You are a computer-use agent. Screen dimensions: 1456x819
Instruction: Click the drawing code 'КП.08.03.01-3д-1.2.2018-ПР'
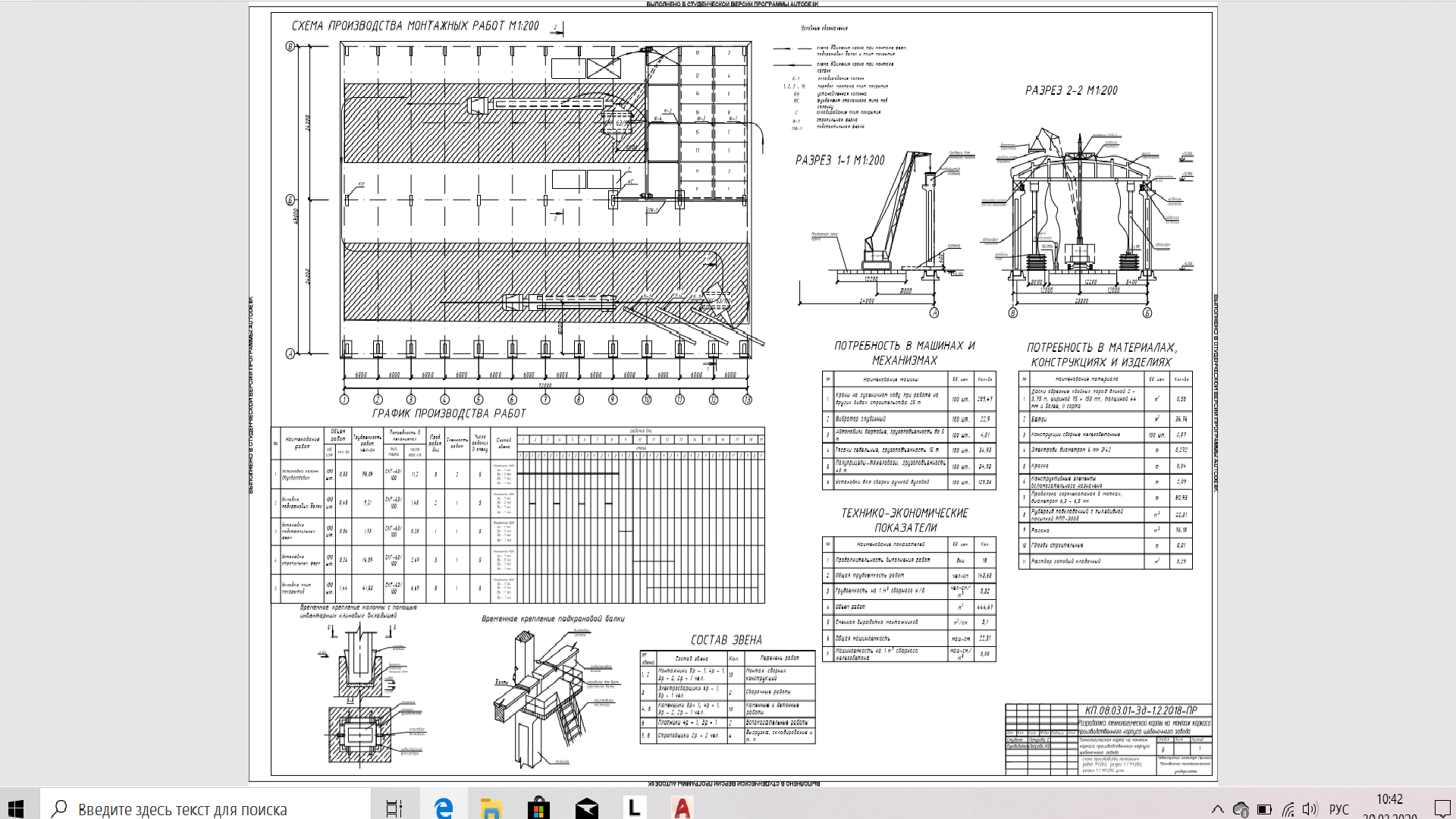1141,711
